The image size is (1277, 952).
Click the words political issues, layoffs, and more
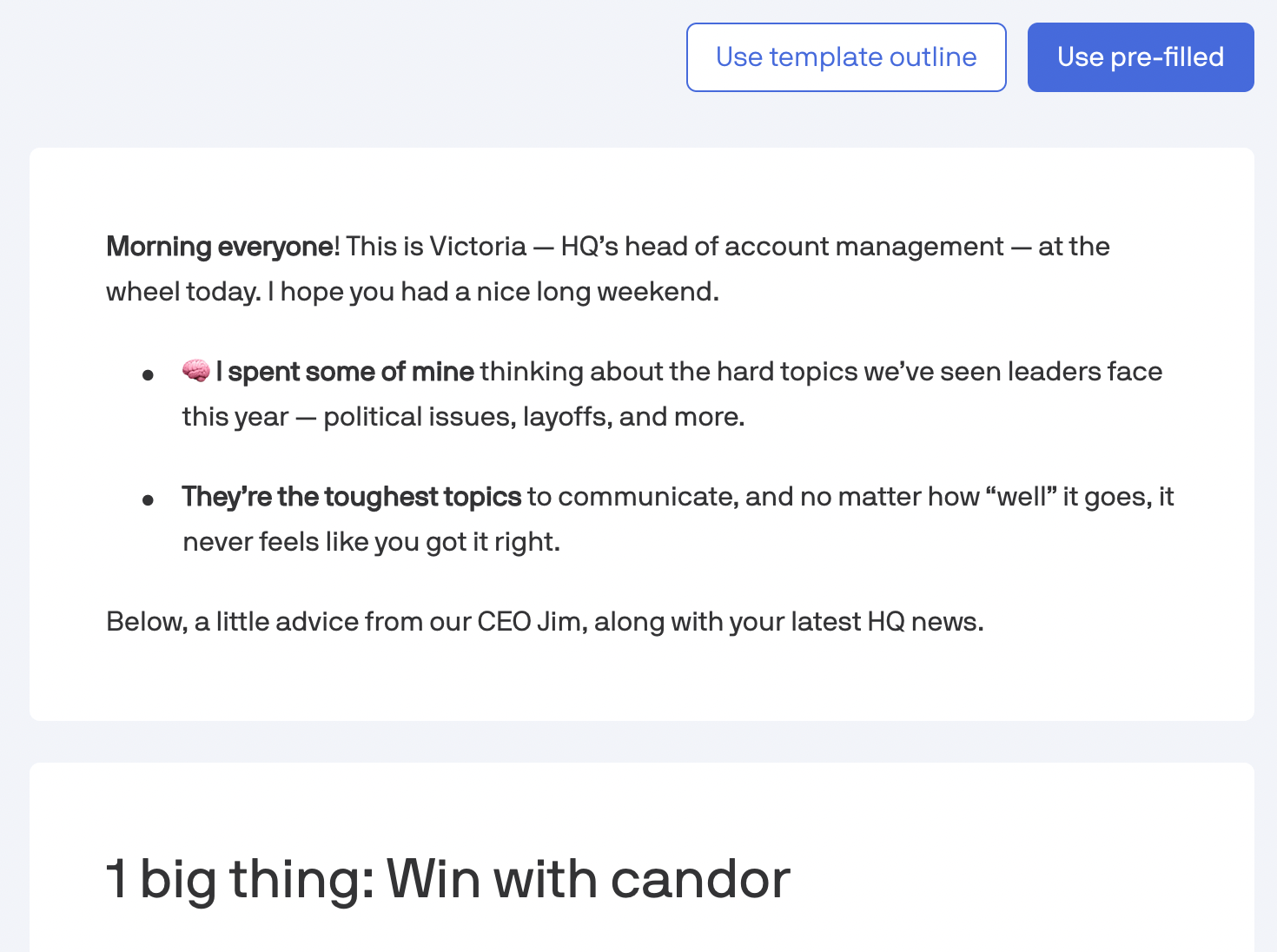click(534, 417)
